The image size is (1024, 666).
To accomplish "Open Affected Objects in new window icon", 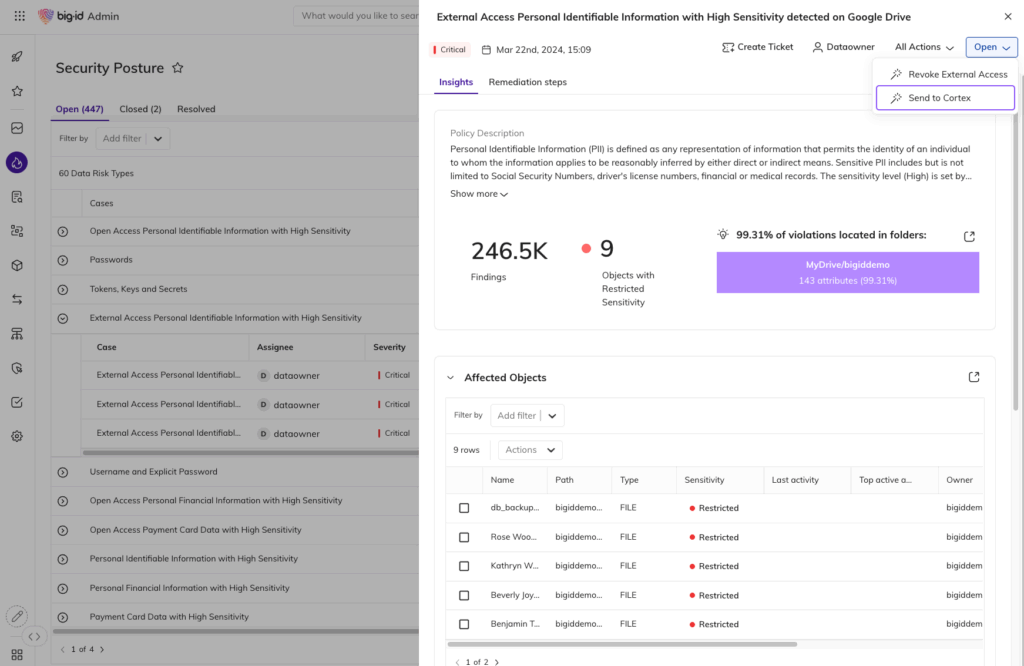I will pos(974,377).
